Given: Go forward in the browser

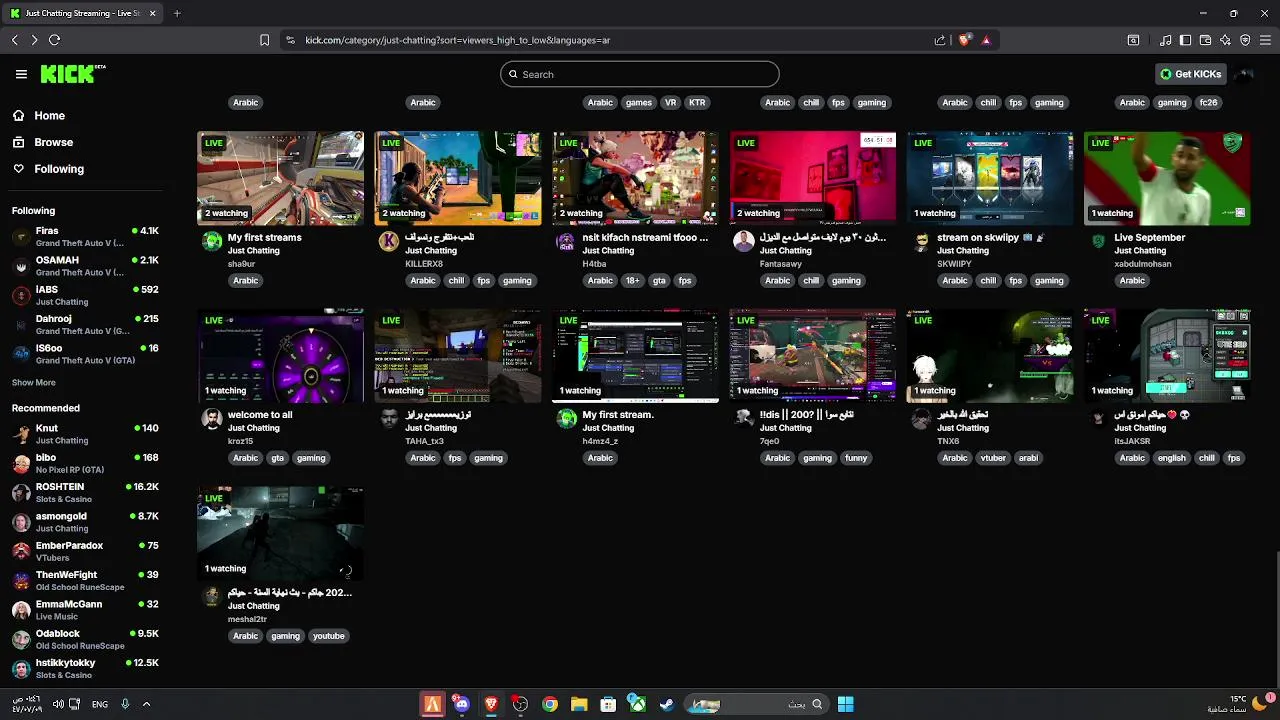Looking at the screenshot, I should [34, 40].
